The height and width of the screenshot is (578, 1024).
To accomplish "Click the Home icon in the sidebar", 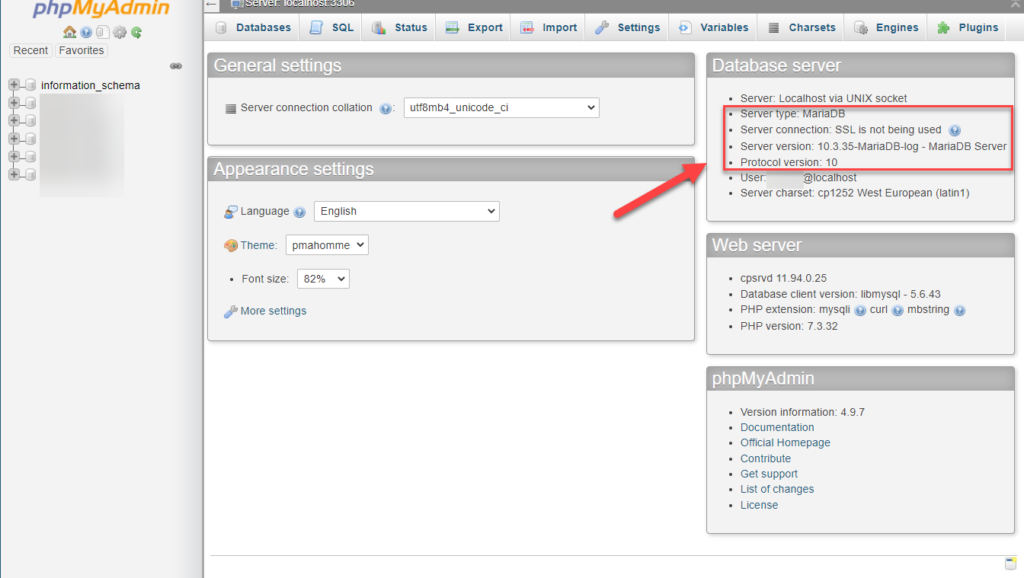I will tap(69, 32).
